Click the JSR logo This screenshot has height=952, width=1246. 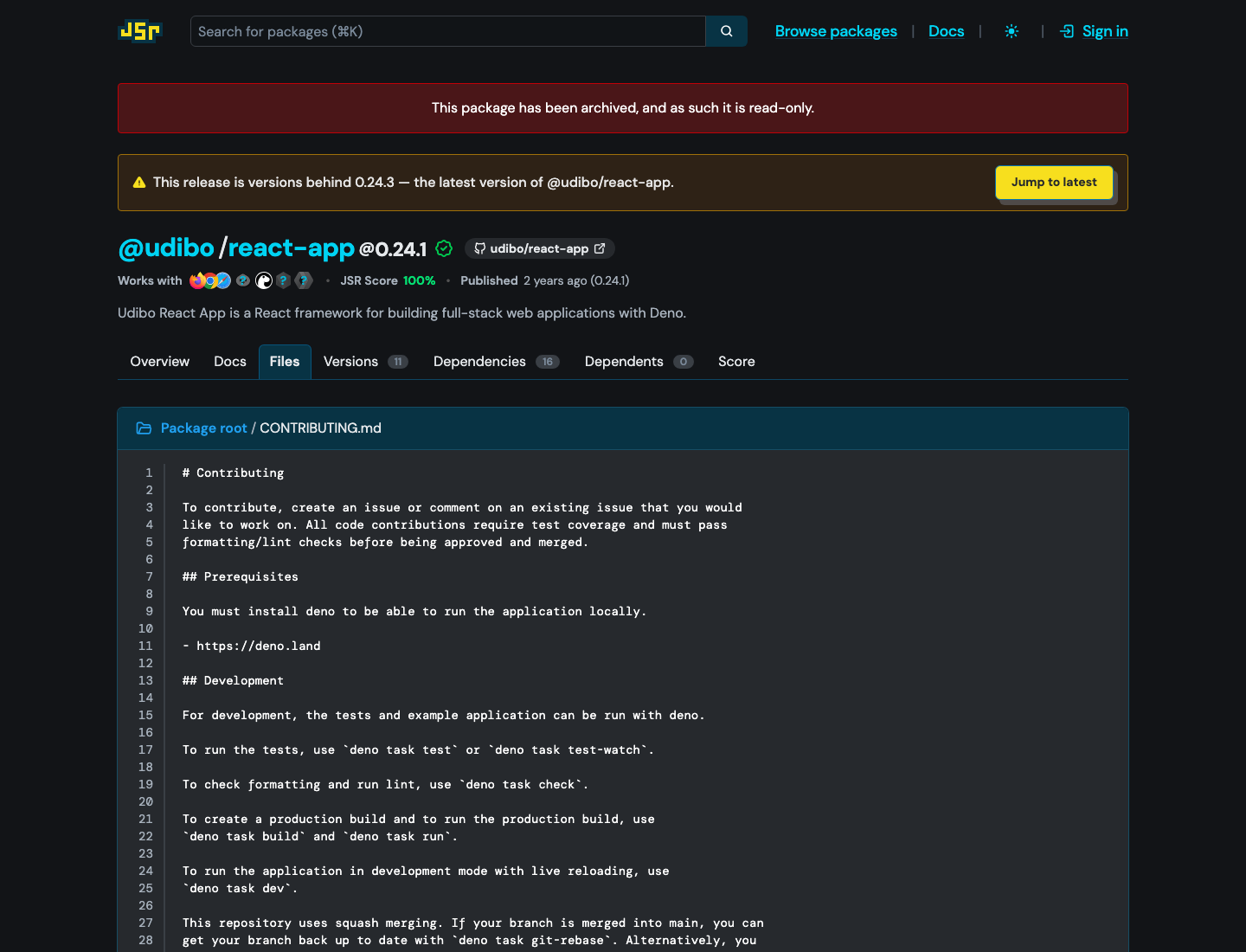(139, 31)
